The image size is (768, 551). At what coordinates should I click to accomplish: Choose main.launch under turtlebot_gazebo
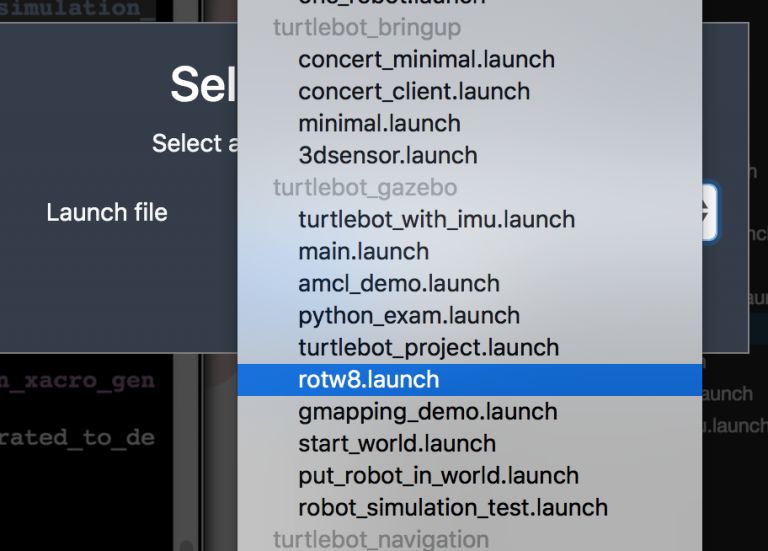[469, 252]
